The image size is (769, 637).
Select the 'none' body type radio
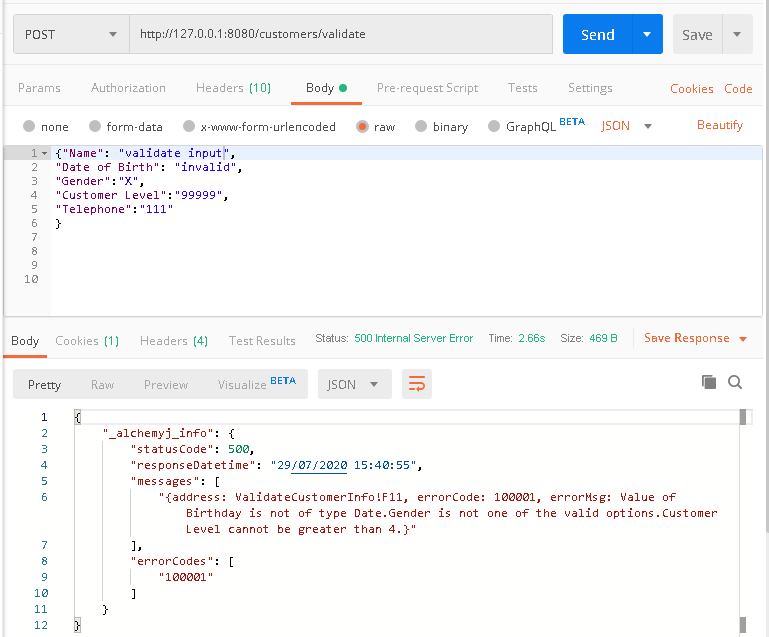click(x=29, y=127)
